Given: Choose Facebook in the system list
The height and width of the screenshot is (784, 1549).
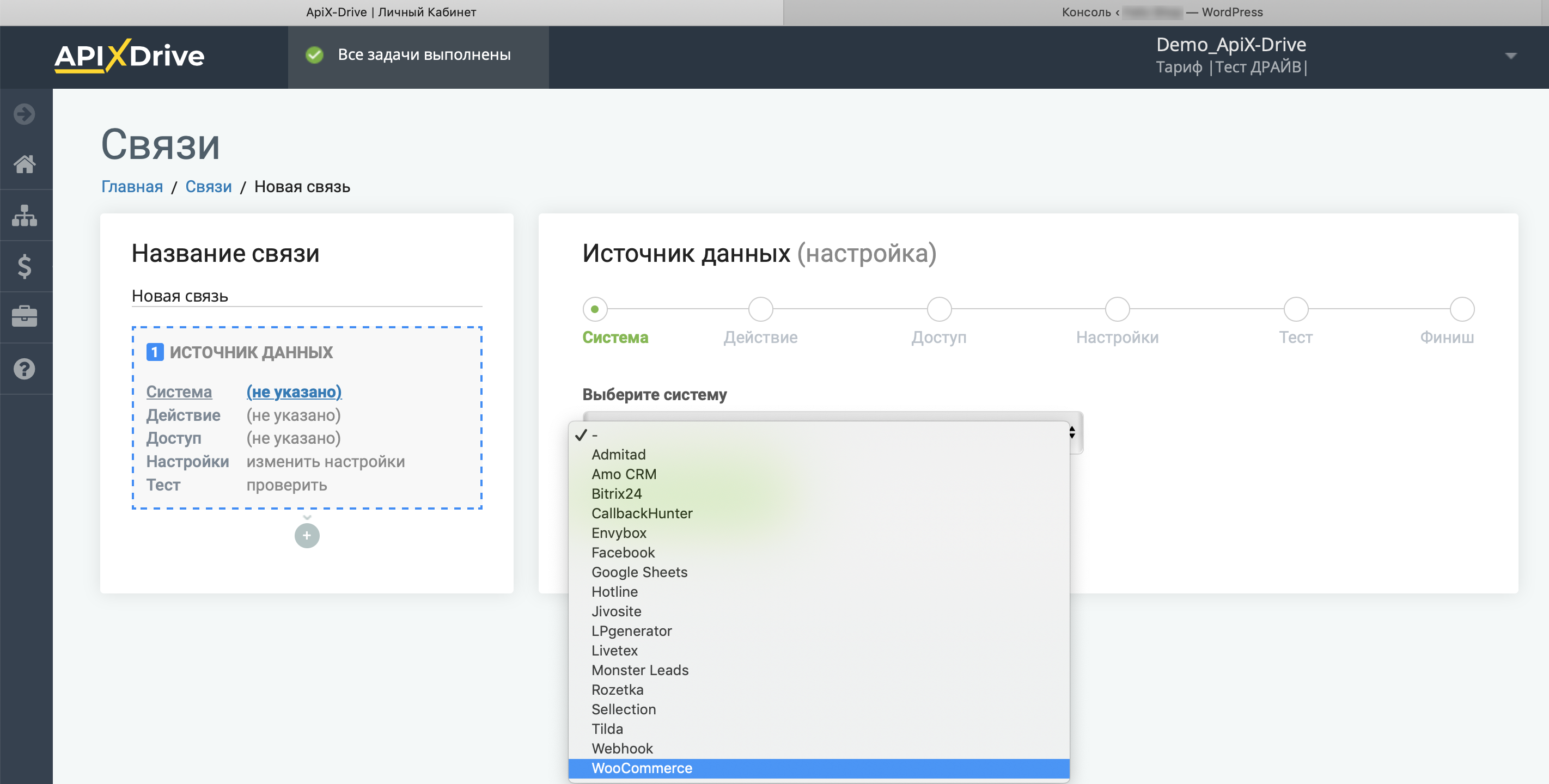Looking at the screenshot, I should pos(819,553).
